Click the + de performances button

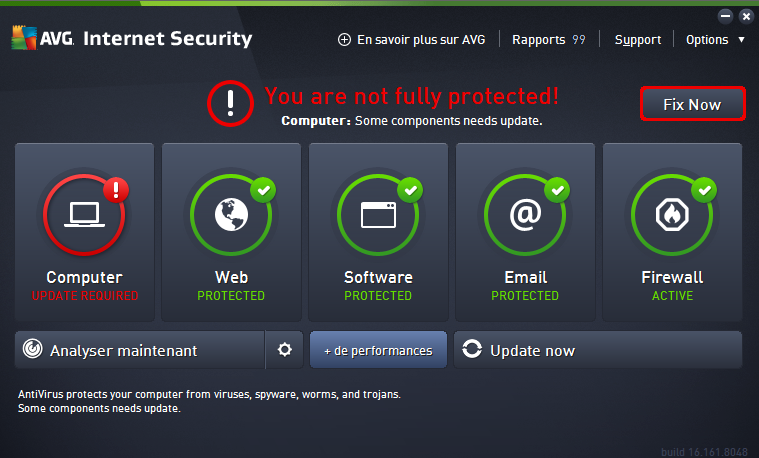[378, 350]
